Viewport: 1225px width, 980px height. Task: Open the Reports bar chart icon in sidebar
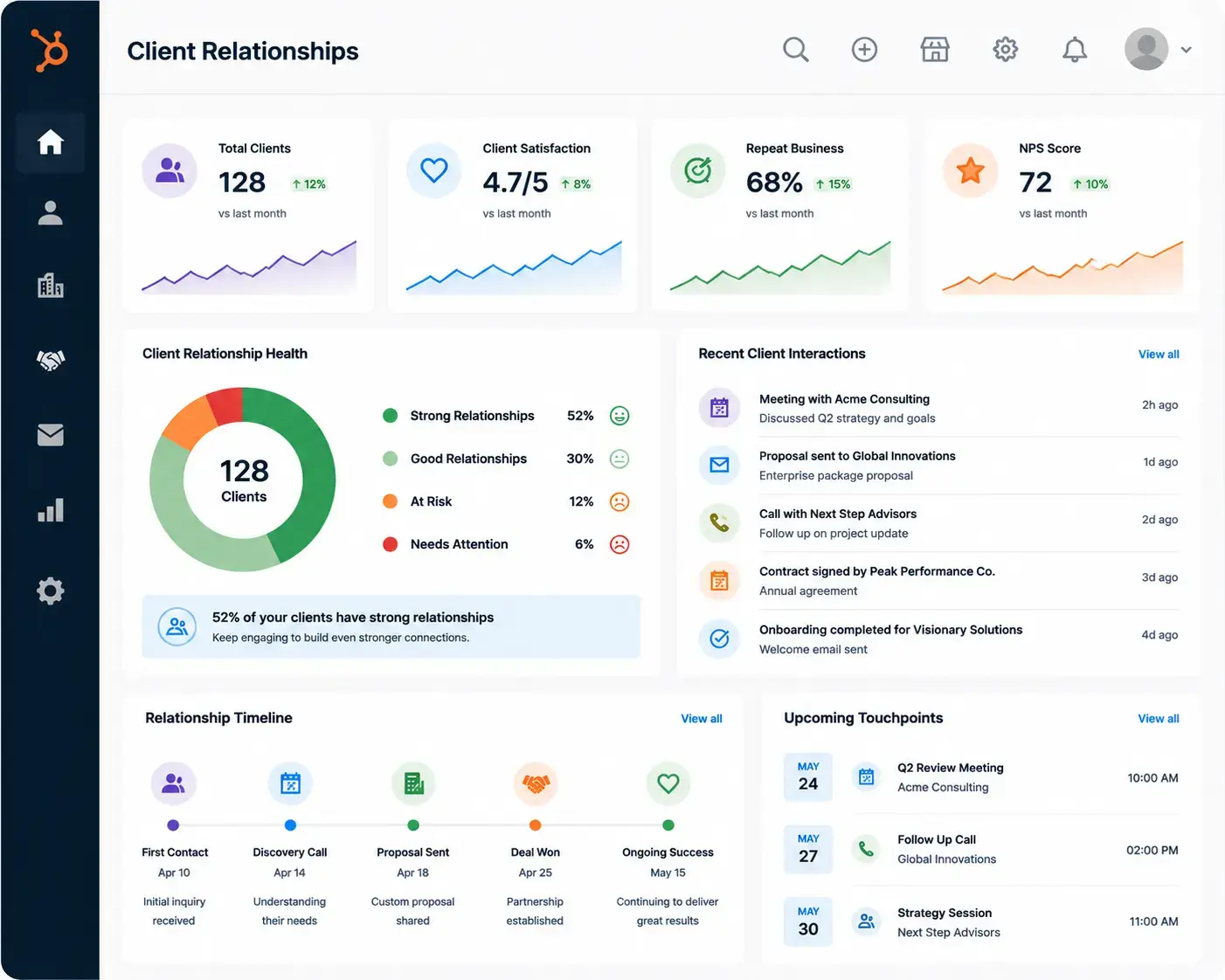51,510
